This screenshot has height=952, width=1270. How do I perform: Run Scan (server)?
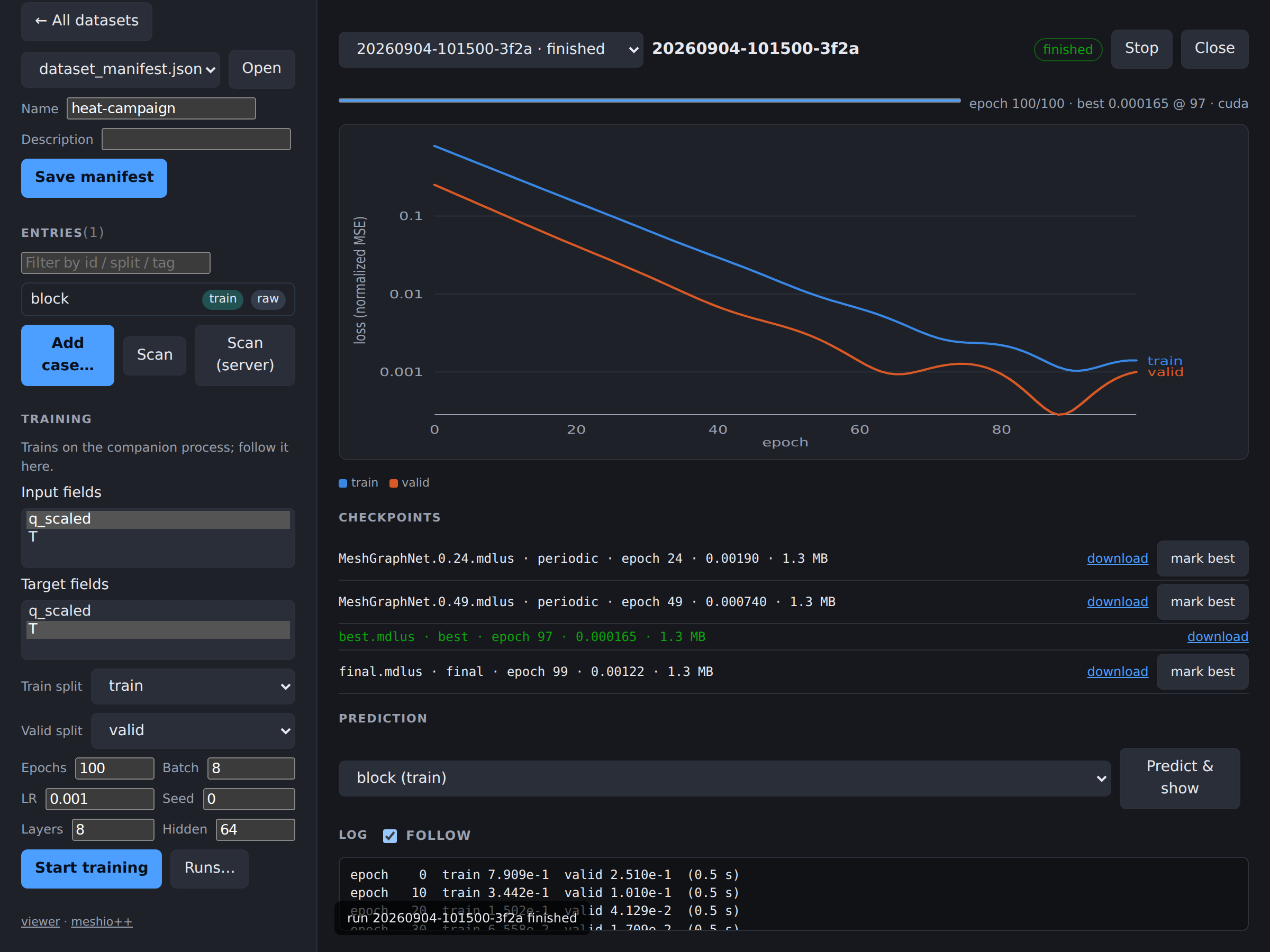click(245, 355)
